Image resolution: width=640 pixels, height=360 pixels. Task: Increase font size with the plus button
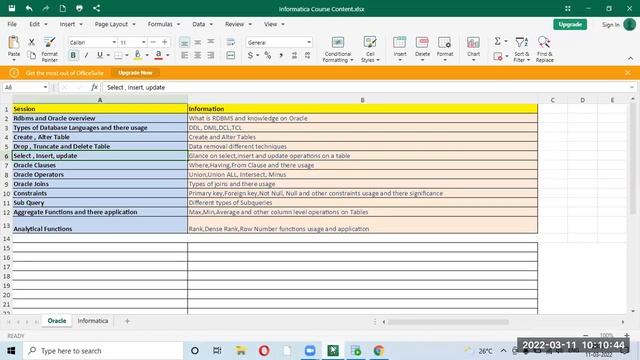(x=164, y=42)
